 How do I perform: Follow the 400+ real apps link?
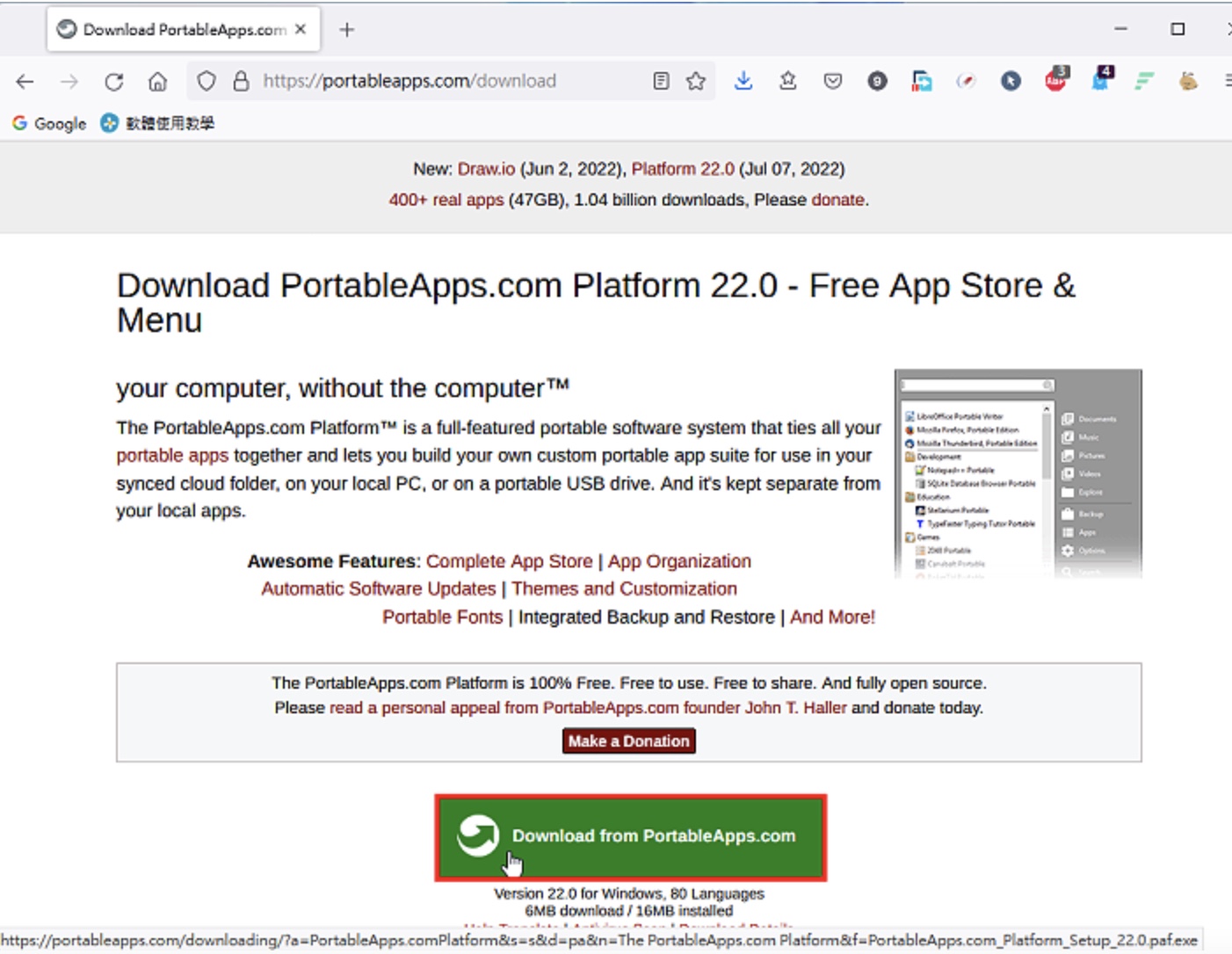click(x=446, y=199)
